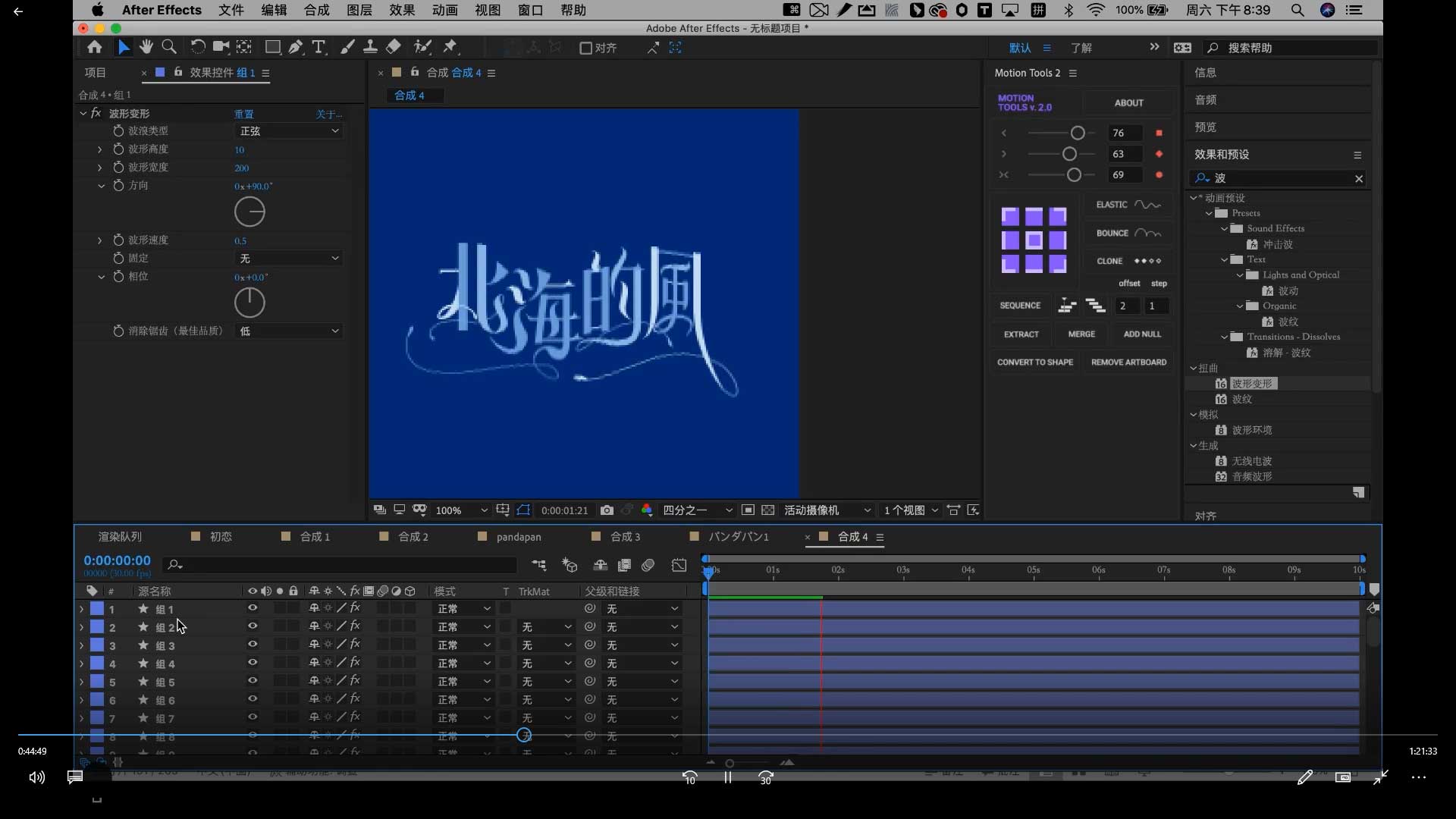Viewport: 1456px width, 819px height.
Task: Select the Zoom magnifier tool
Action: coord(169,47)
